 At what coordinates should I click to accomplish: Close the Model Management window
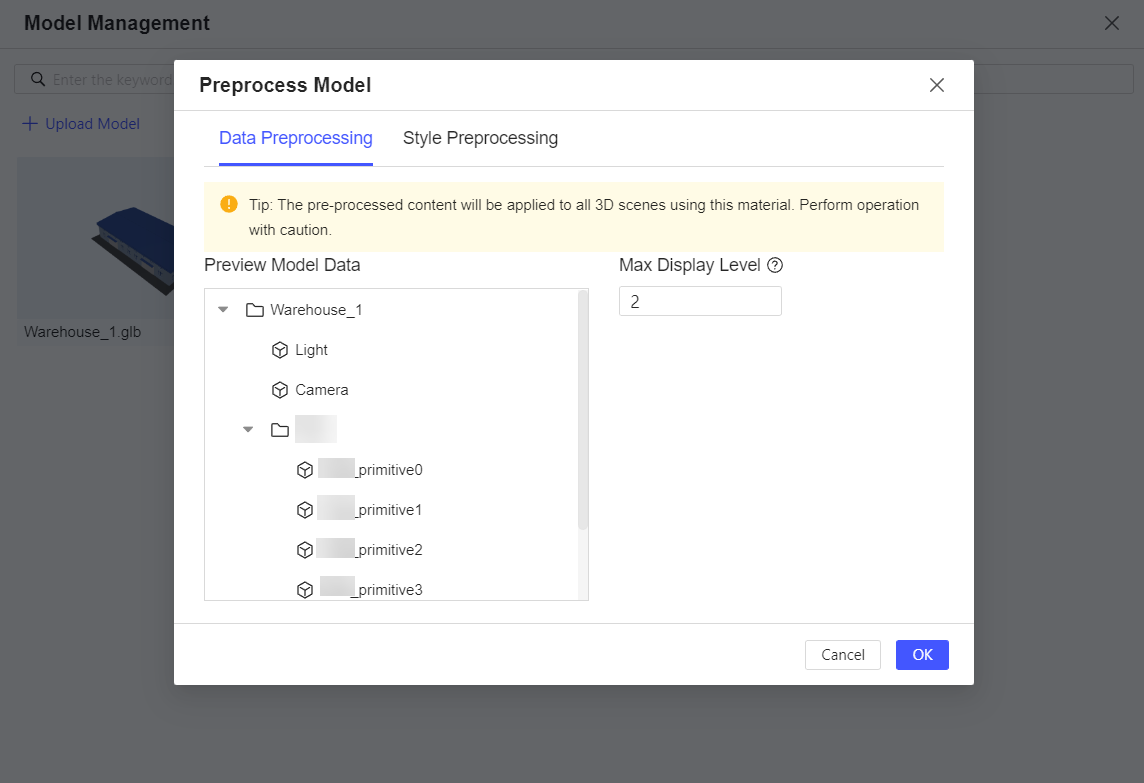[x=1111, y=23]
